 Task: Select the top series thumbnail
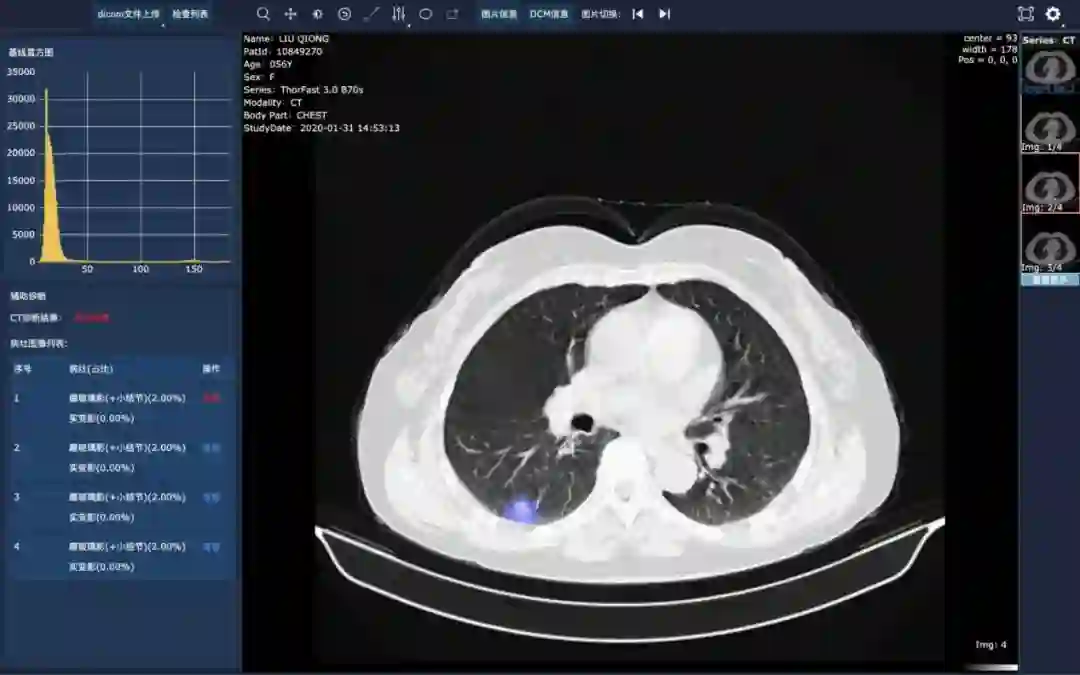(x=1050, y=70)
